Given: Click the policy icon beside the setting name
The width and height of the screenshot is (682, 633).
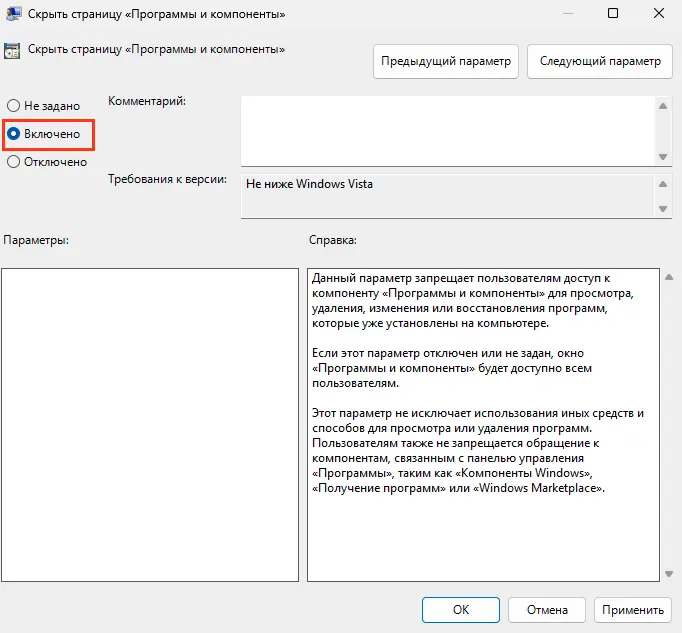Looking at the screenshot, I should 12,49.
